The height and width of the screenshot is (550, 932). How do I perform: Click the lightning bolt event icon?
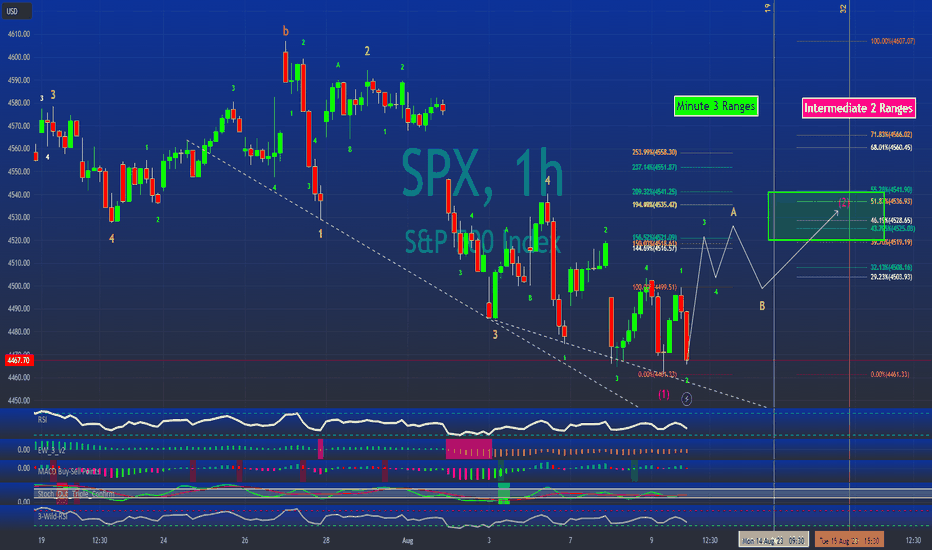687,399
